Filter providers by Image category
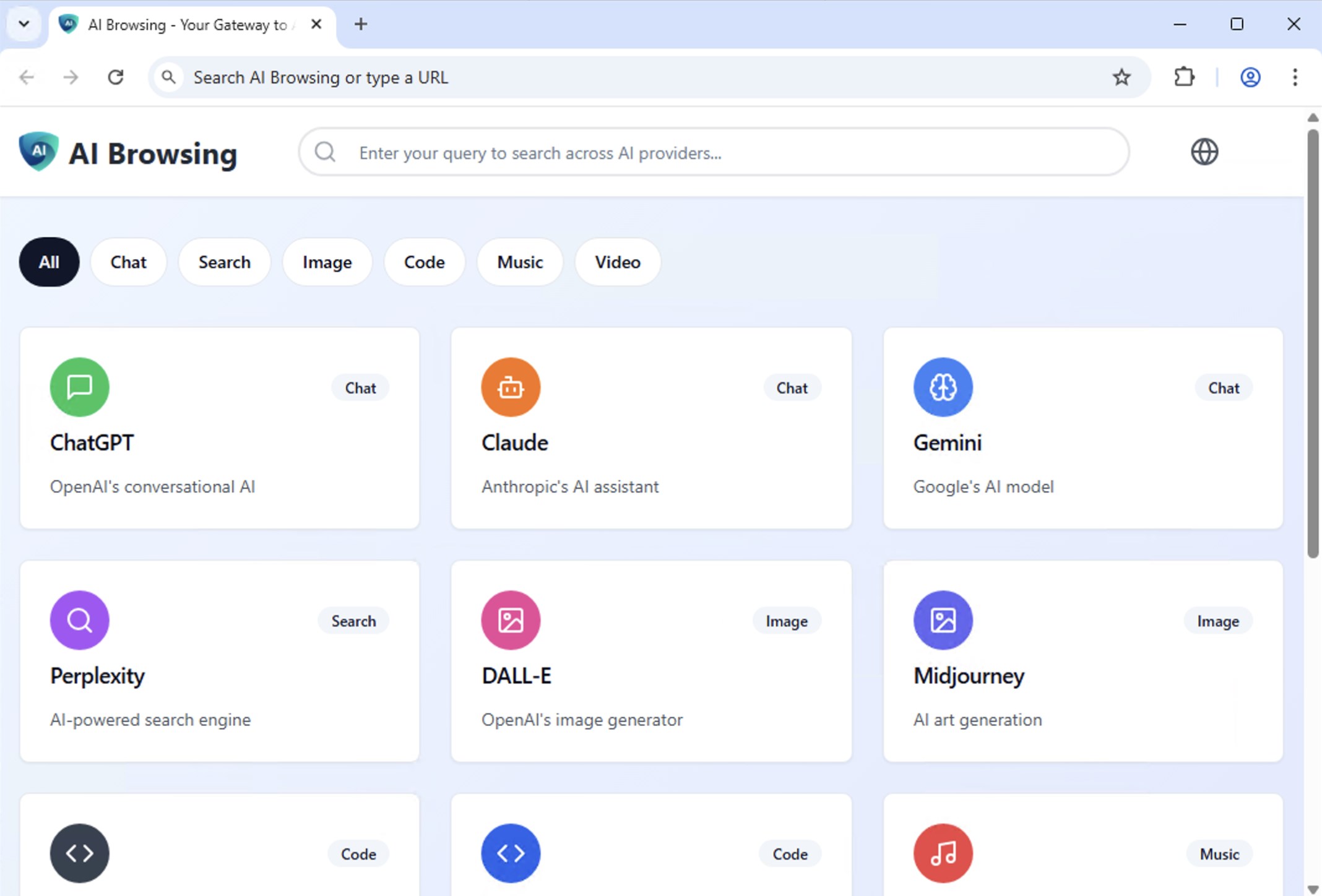The width and height of the screenshot is (1322, 896). click(327, 262)
